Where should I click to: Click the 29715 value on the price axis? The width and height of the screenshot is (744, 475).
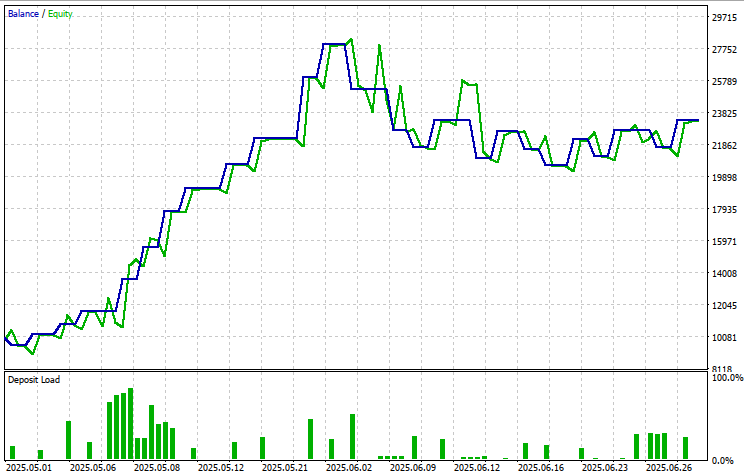coord(725,18)
